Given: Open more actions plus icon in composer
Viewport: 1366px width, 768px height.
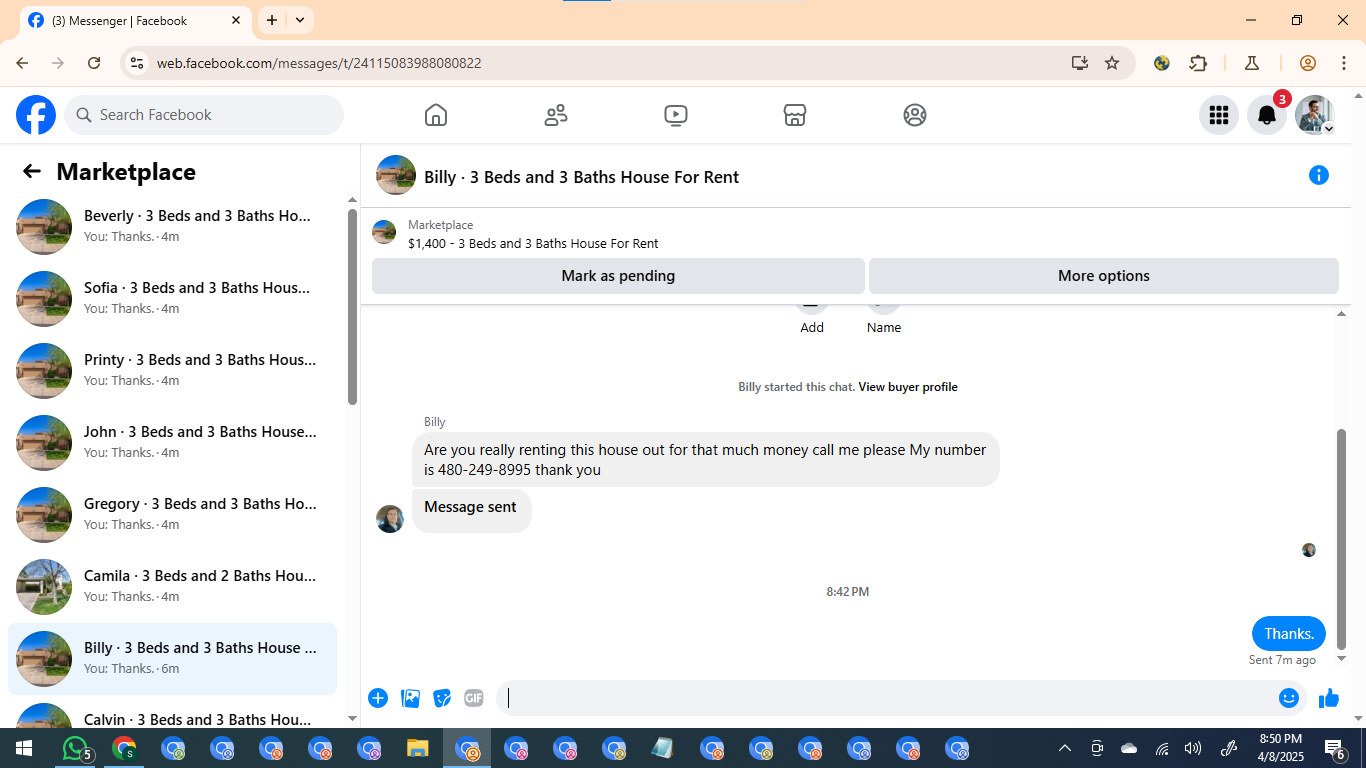Looking at the screenshot, I should [378, 698].
